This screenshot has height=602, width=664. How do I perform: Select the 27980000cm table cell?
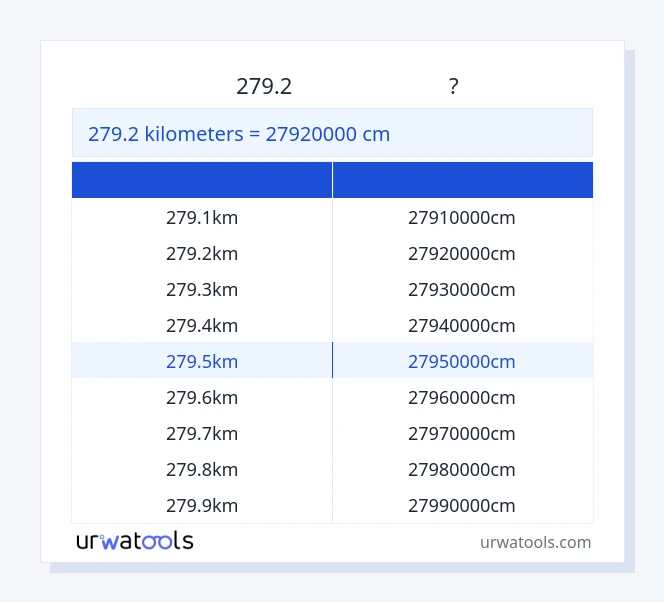(462, 470)
